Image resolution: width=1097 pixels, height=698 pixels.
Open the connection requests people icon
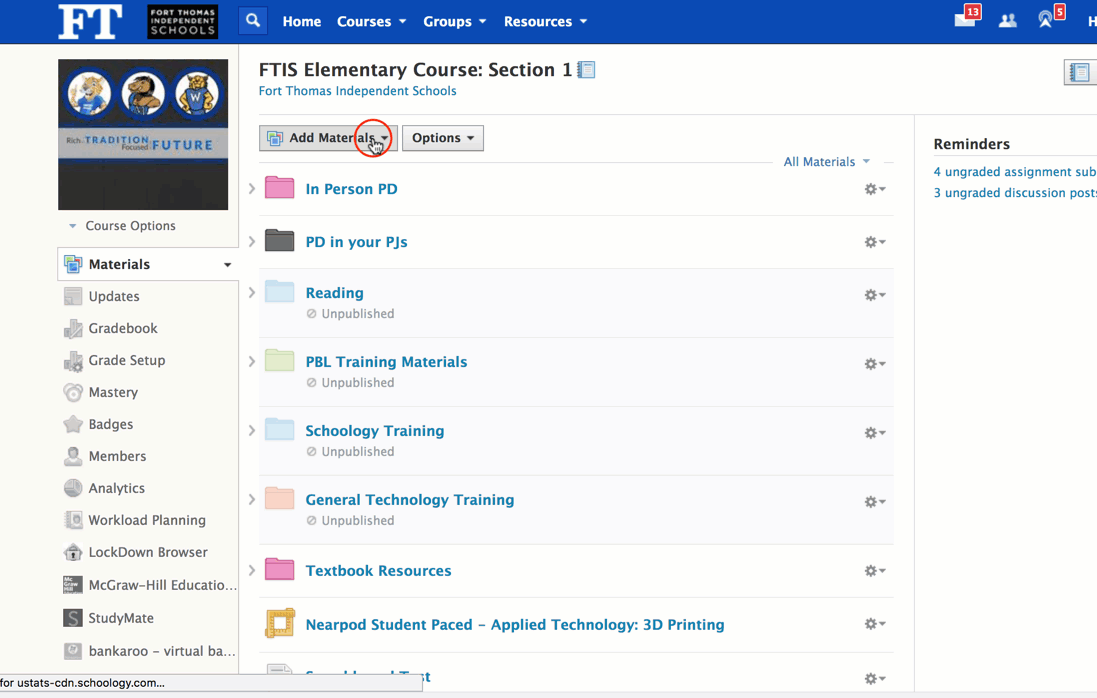1007,21
